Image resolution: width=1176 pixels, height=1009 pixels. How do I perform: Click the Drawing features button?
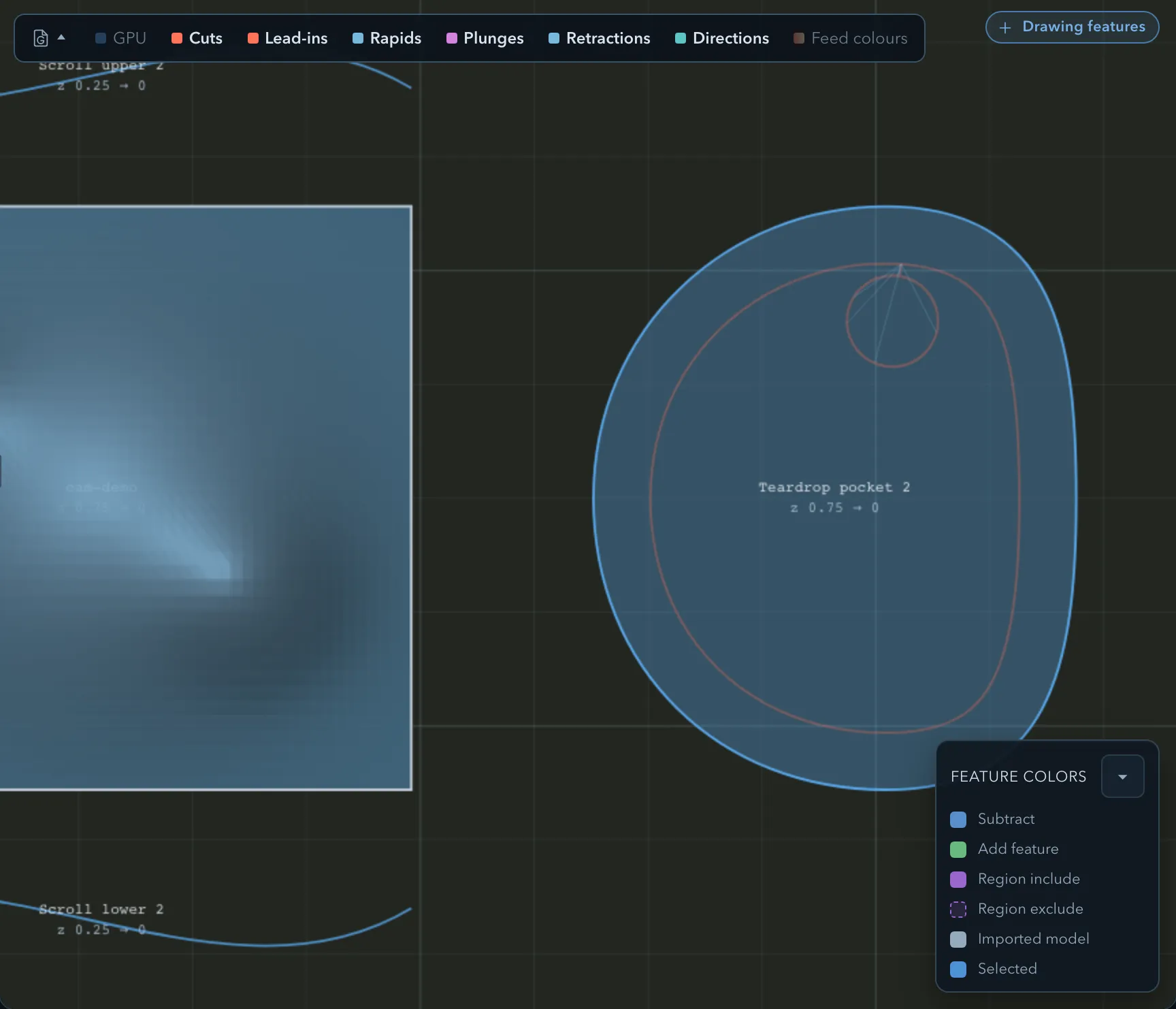pyautogui.click(x=1072, y=27)
